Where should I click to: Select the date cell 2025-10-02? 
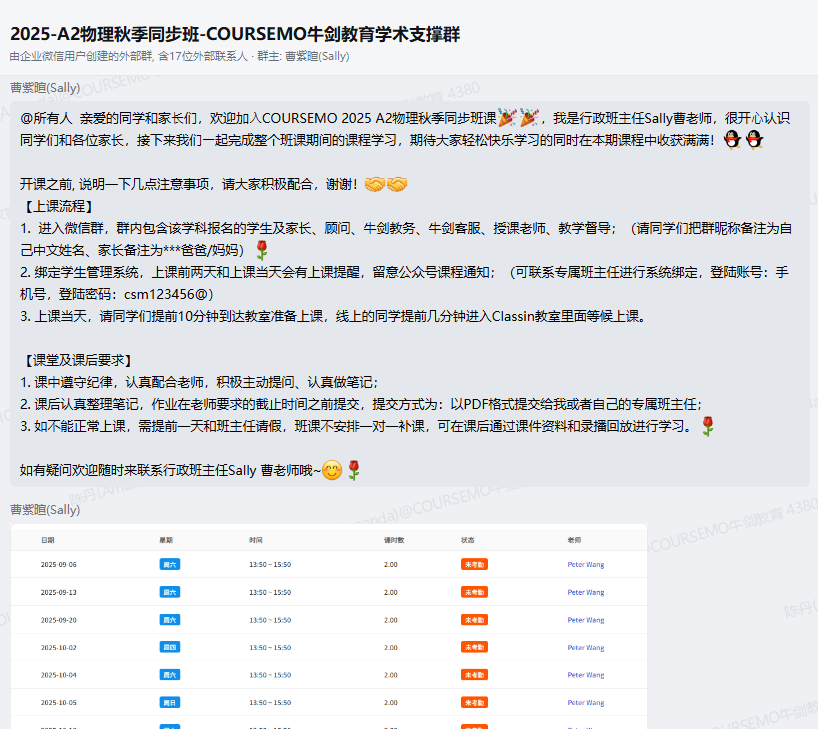click(58, 648)
